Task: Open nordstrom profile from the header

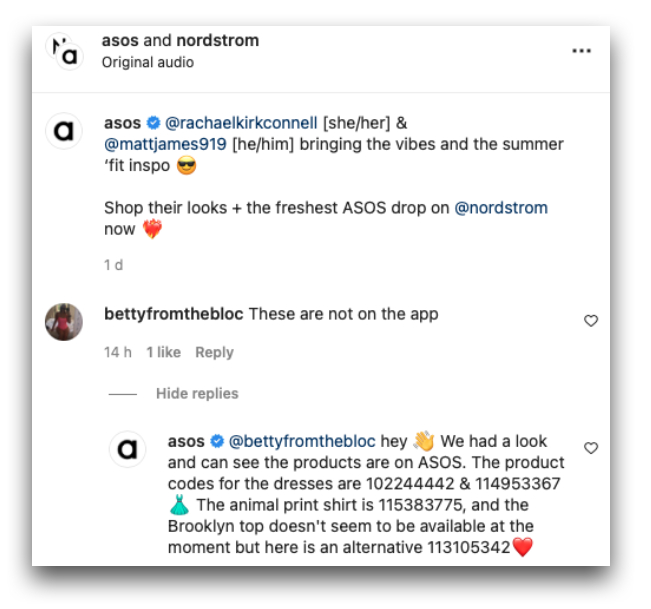Action: (x=217, y=41)
